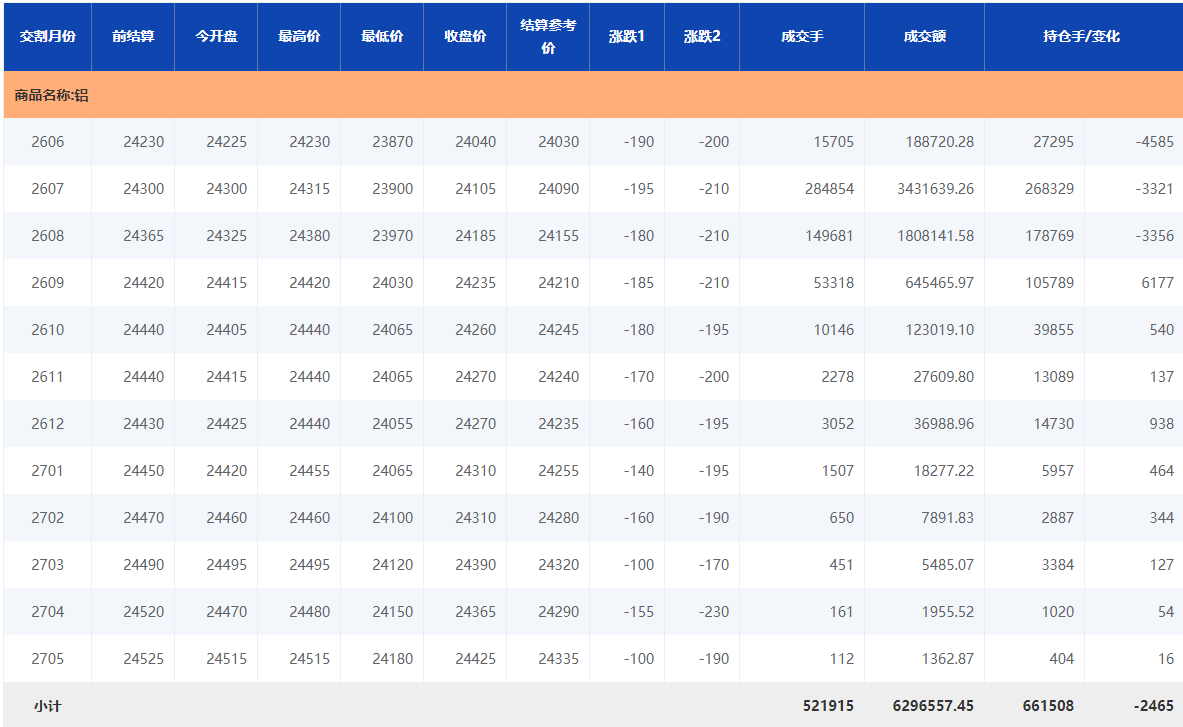Select delivery month 2702 cell
Viewport: 1183px width, 727px height.
point(48,517)
